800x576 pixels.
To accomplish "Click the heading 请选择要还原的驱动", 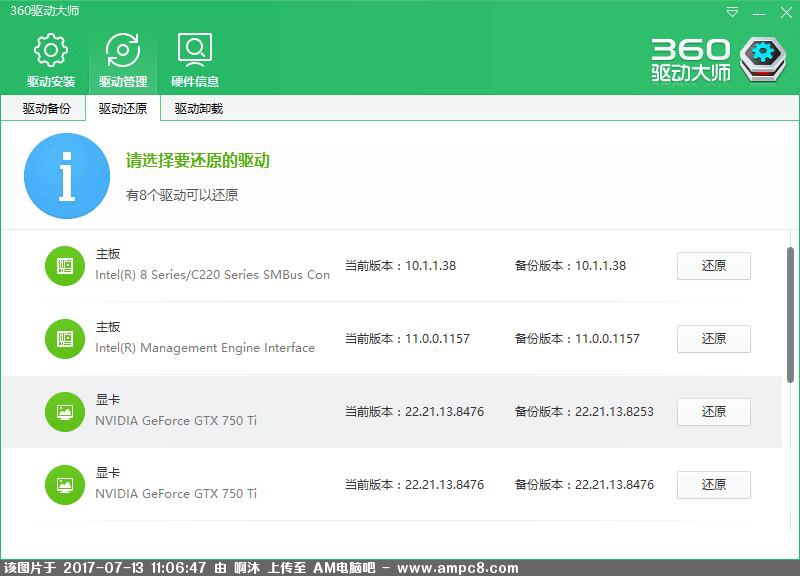I will point(198,161).
